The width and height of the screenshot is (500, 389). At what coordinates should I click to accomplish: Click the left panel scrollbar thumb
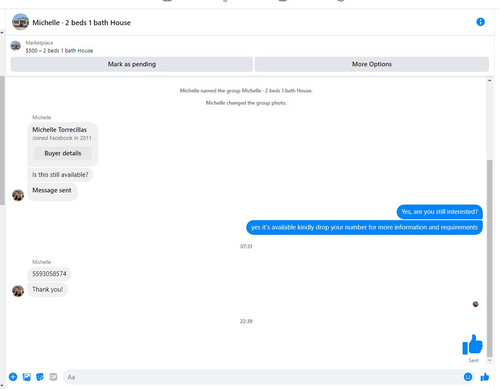coord(2,140)
